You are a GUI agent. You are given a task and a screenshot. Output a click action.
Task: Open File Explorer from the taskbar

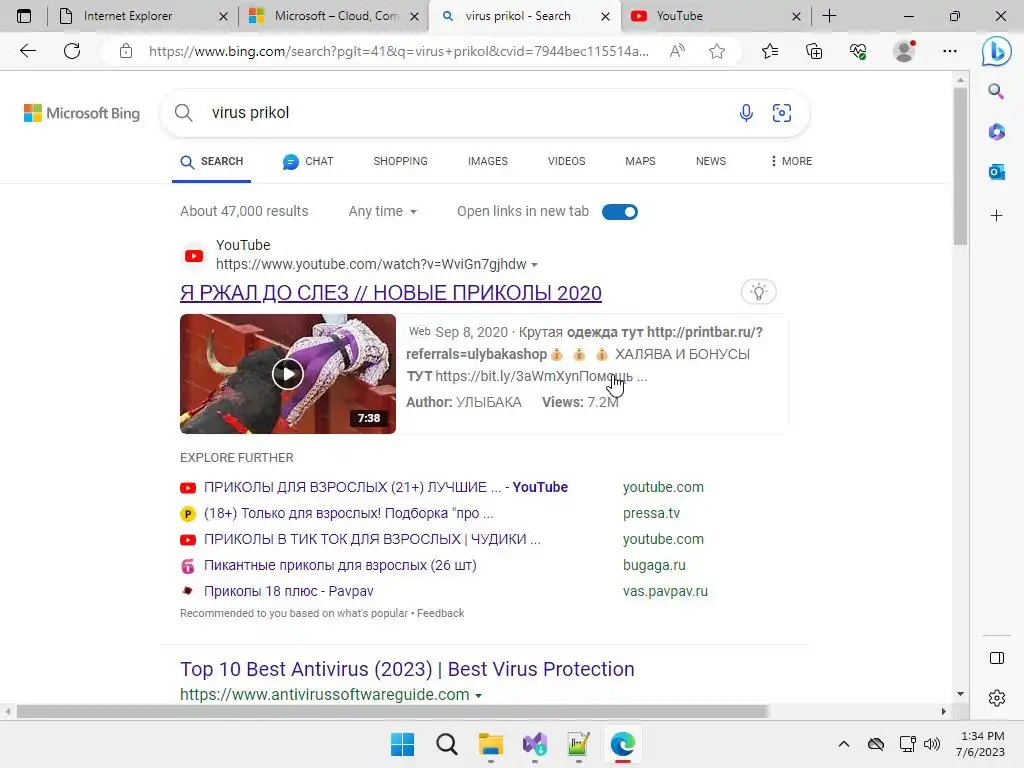pos(490,744)
